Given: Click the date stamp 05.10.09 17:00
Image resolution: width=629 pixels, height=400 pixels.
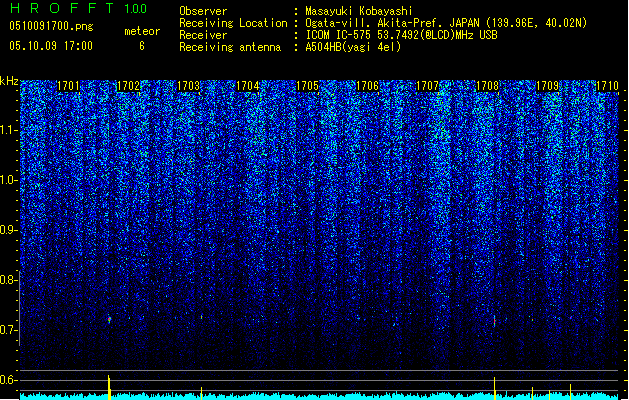Looking at the screenshot, I should point(51,46).
